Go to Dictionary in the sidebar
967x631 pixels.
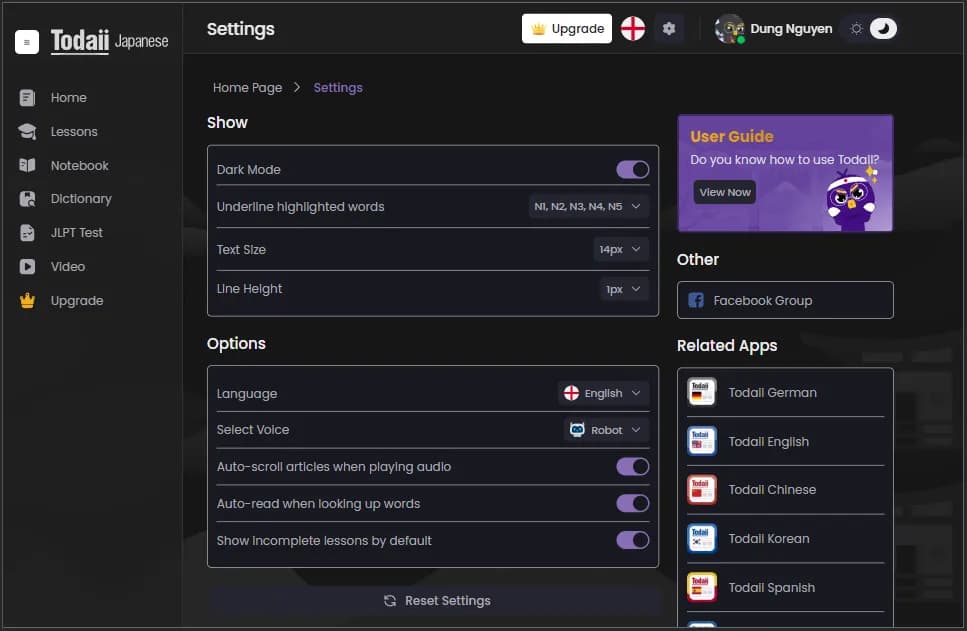pos(80,199)
